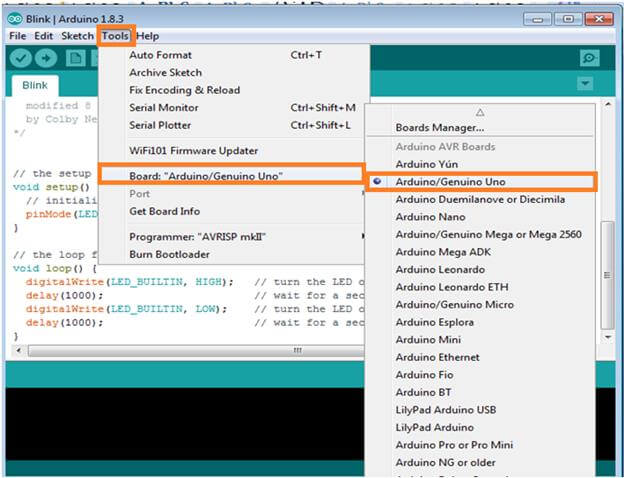Select Arduino Esplora board
624x478 pixels.
[x=481, y=322]
